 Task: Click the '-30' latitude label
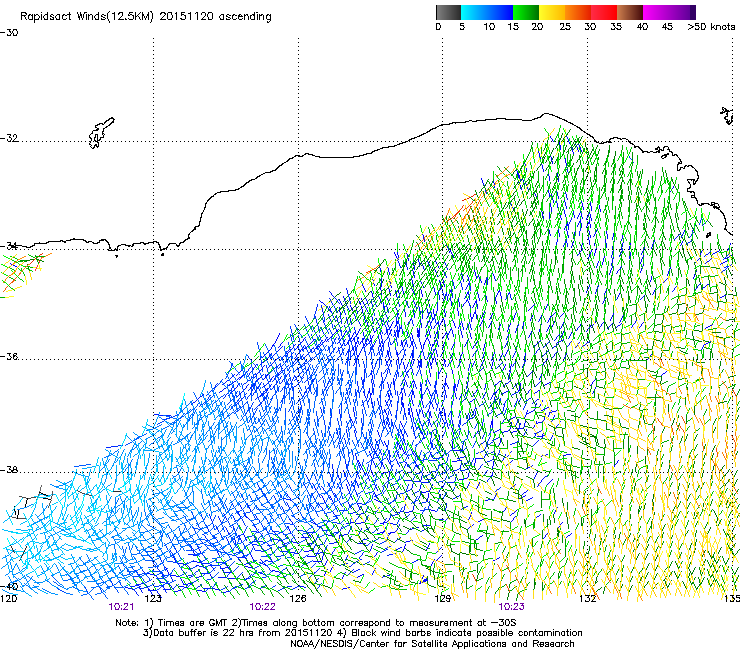(9, 33)
